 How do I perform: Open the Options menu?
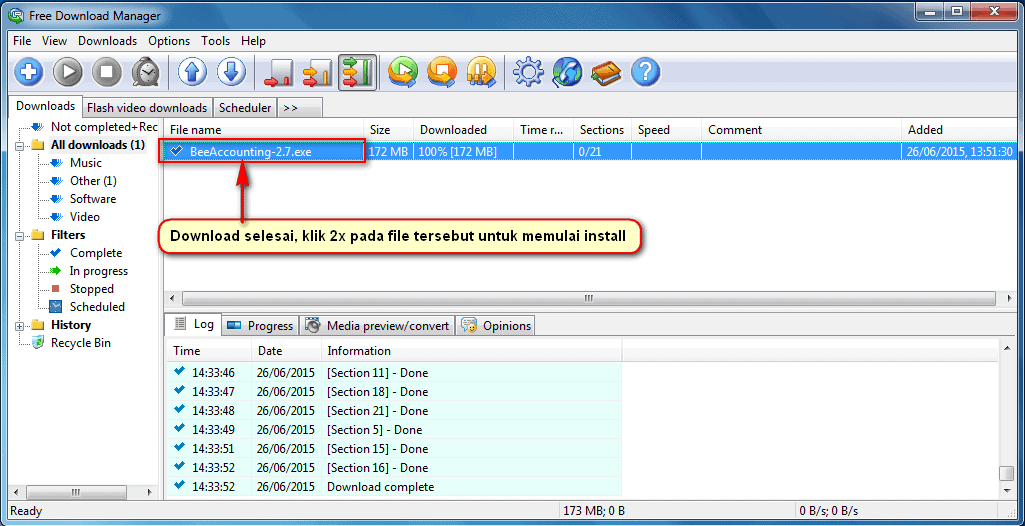pyautogui.click(x=169, y=41)
